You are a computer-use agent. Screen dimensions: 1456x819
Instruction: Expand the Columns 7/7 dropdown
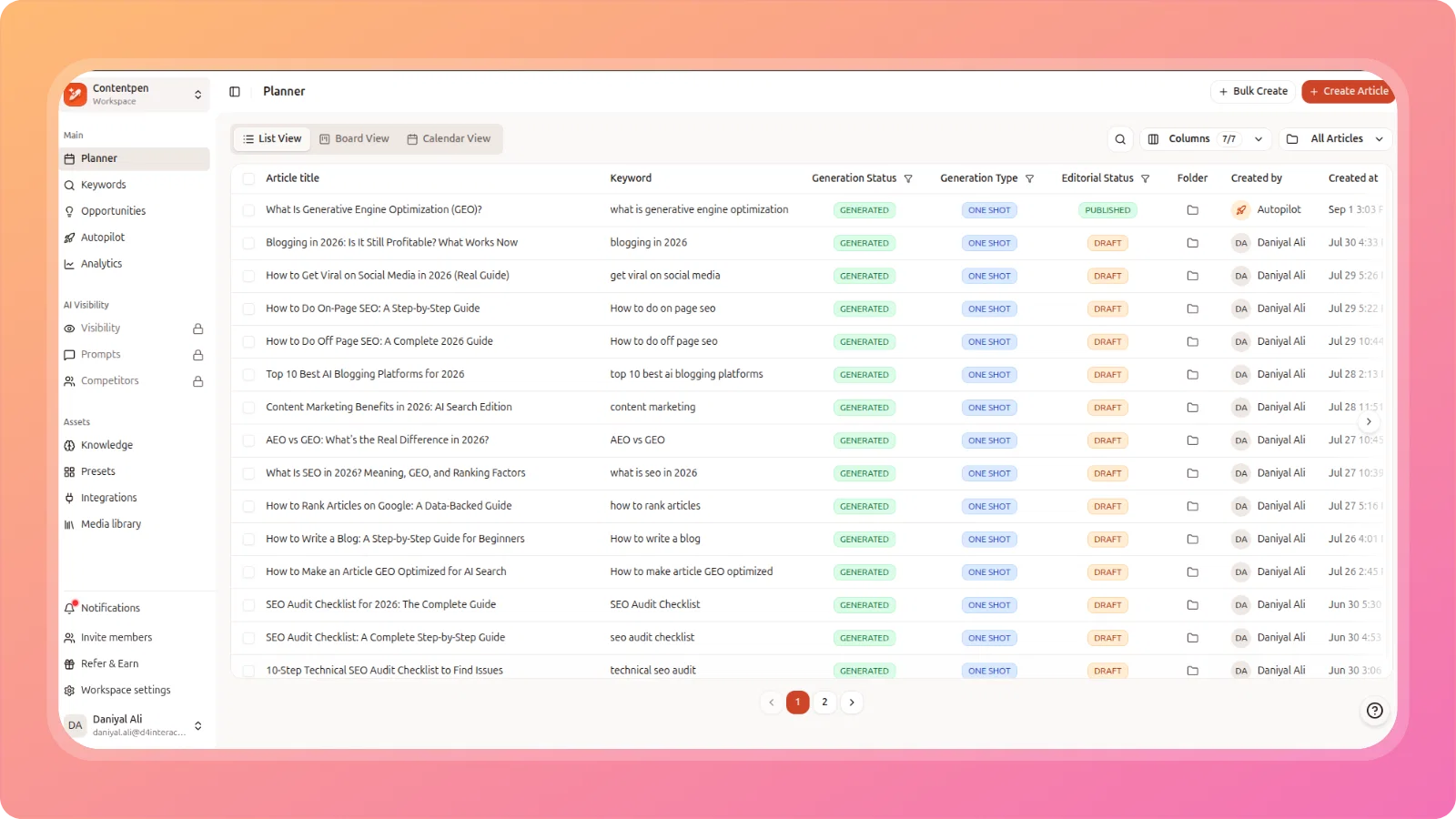pos(1206,139)
